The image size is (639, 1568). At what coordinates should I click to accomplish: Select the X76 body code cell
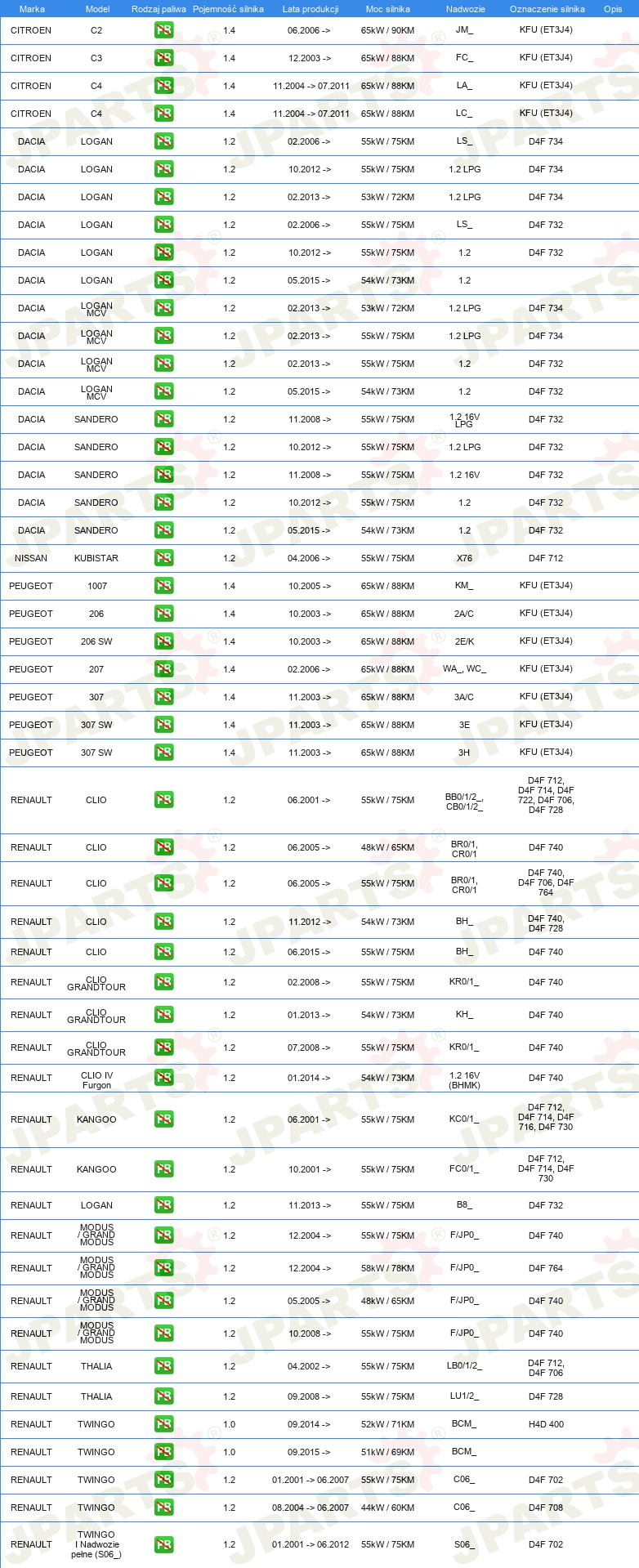click(464, 558)
